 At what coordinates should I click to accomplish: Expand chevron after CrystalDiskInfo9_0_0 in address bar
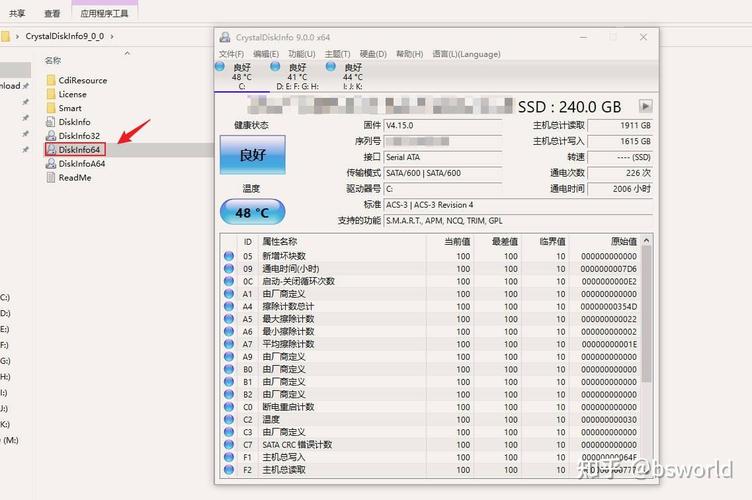[x=112, y=36]
